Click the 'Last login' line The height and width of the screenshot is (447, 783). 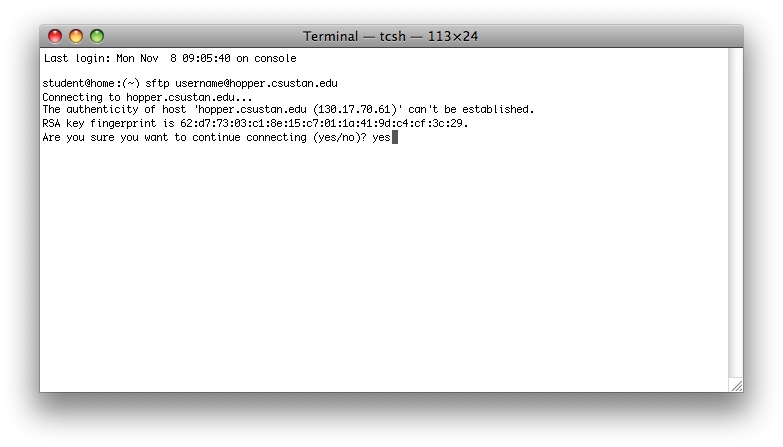tap(170, 58)
